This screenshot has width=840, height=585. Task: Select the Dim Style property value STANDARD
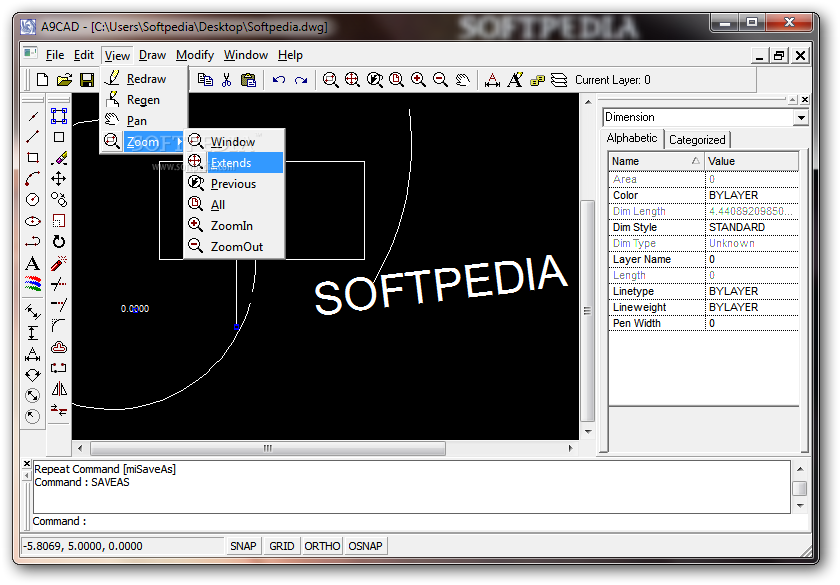click(752, 227)
